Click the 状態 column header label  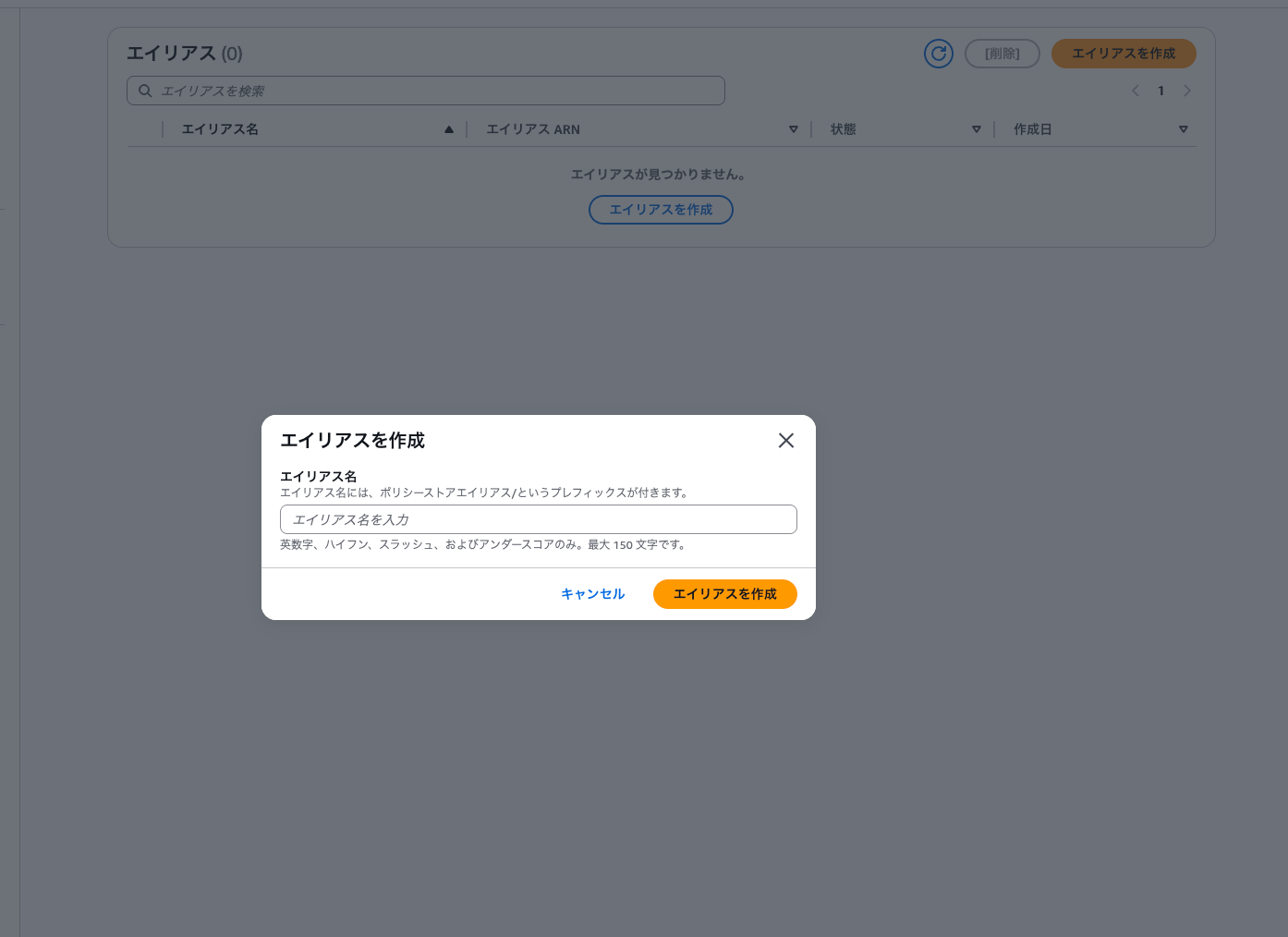point(844,129)
